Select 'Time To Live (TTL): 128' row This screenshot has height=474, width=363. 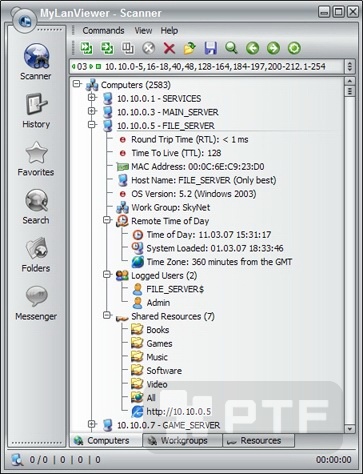coord(176,153)
